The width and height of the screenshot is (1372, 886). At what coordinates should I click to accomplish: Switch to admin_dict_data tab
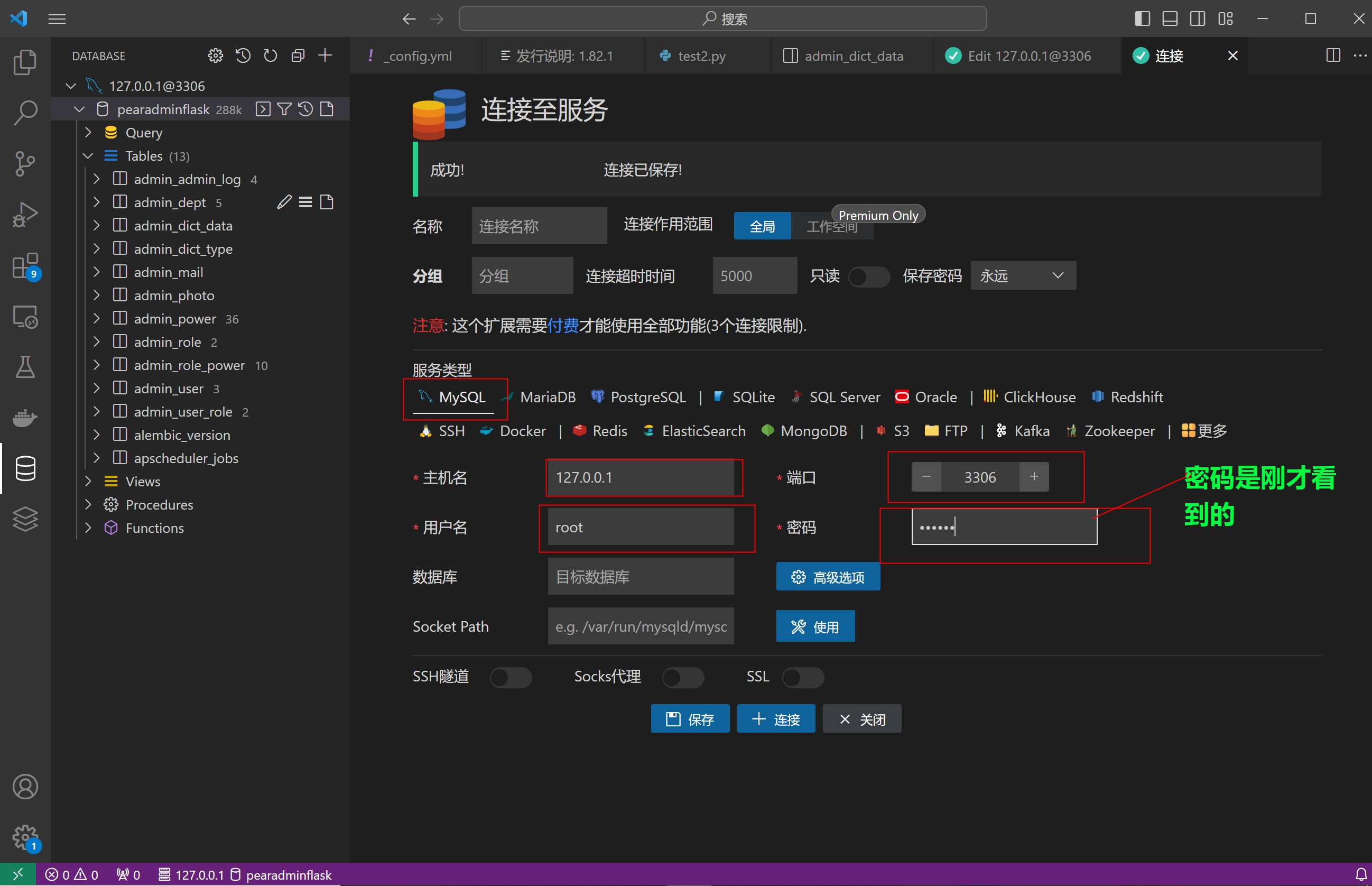(852, 56)
